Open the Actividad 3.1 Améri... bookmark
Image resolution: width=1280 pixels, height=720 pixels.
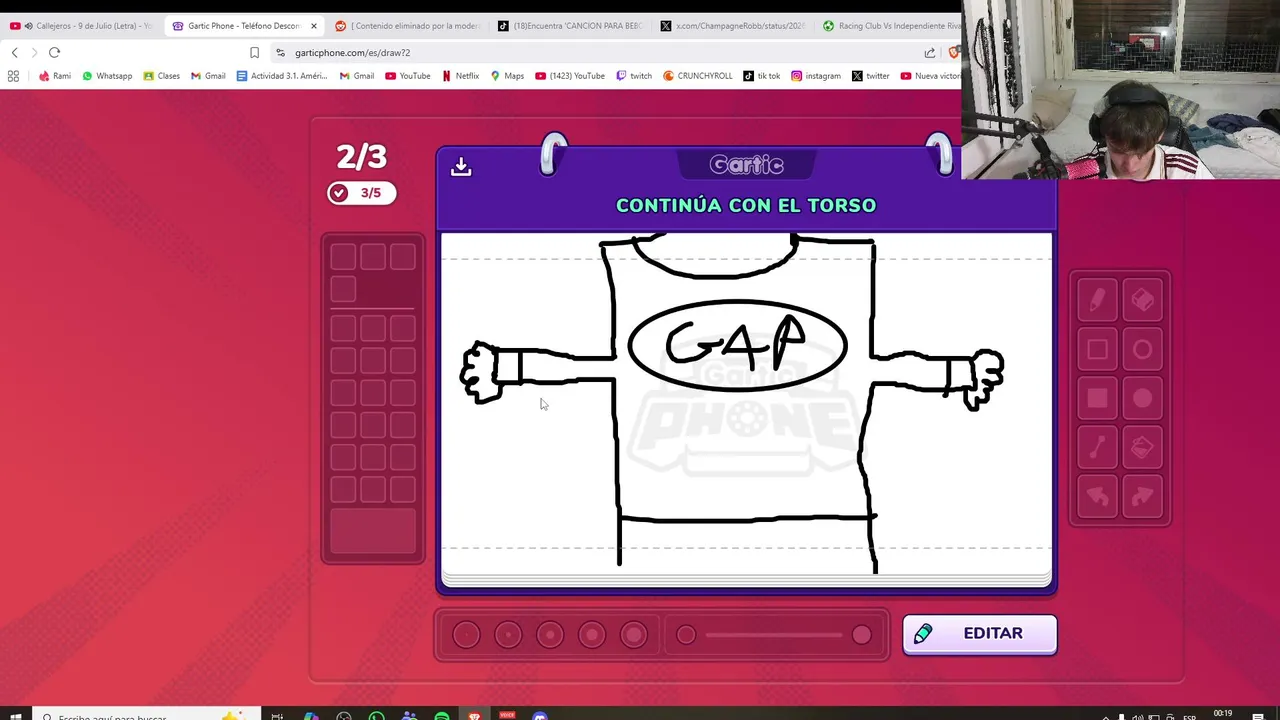click(x=282, y=76)
